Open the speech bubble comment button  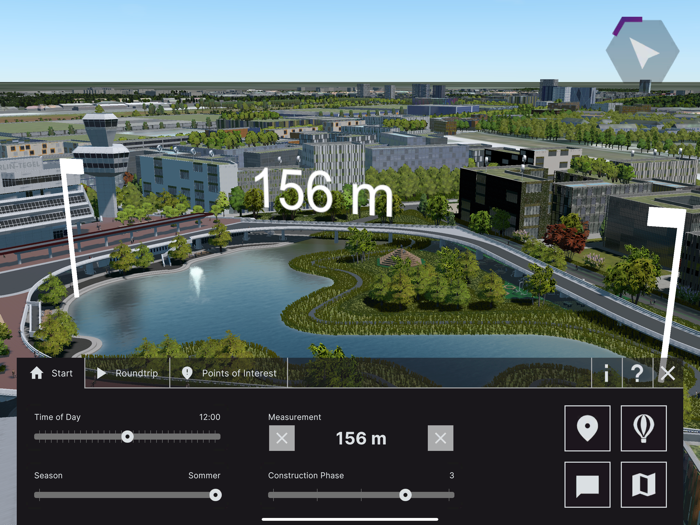[587, 485]
